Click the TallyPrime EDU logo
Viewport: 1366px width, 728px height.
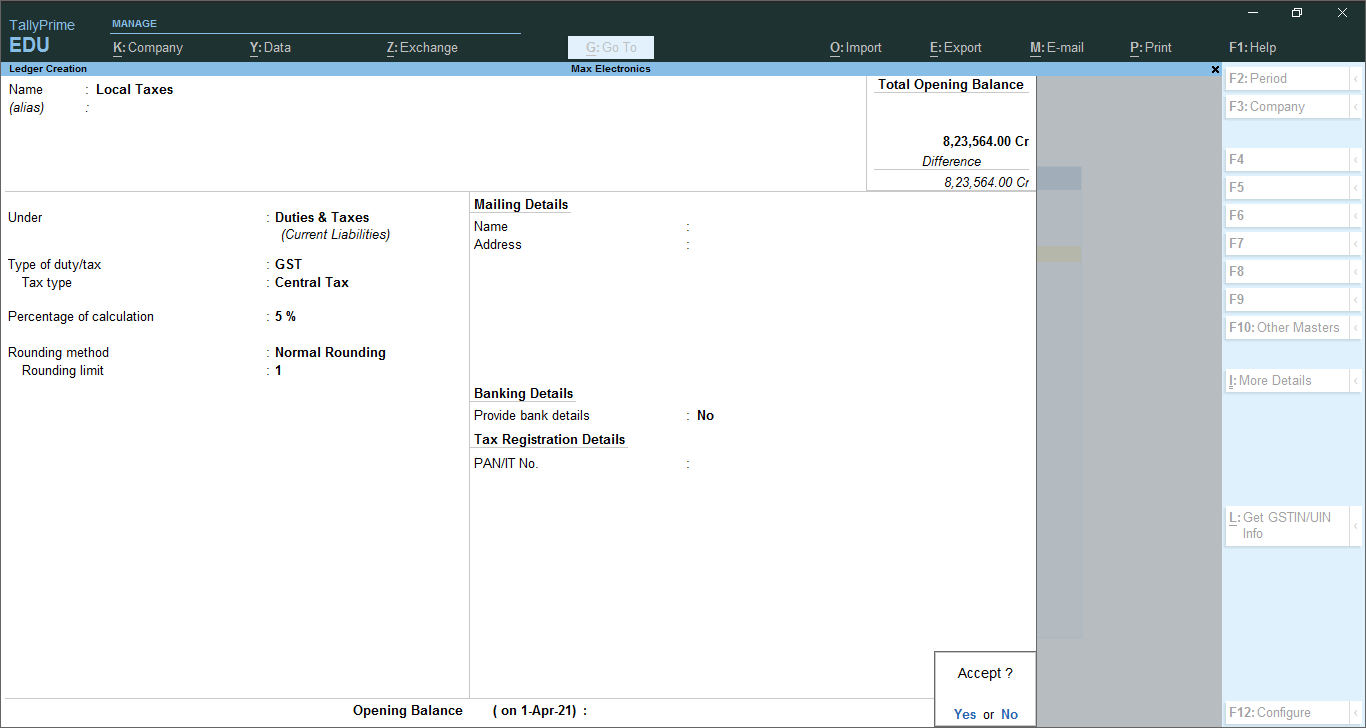point(42,36)
